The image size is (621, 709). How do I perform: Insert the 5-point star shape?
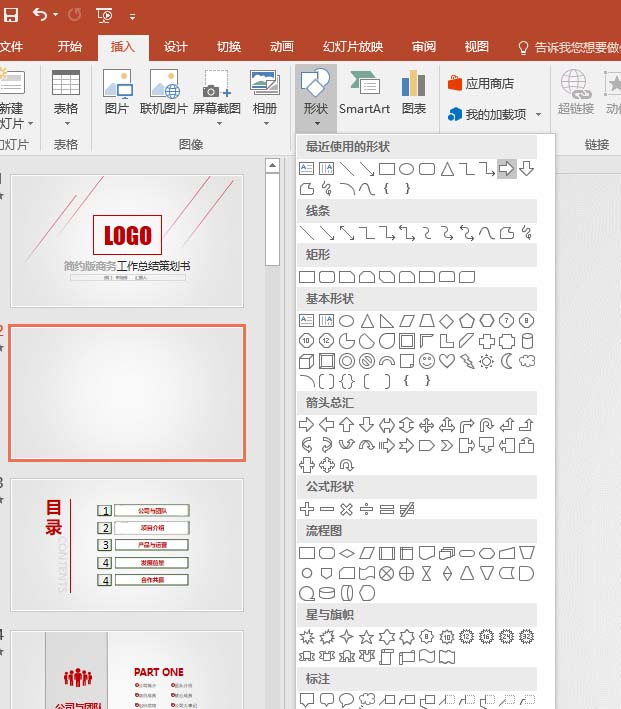(x=367, y=637)
